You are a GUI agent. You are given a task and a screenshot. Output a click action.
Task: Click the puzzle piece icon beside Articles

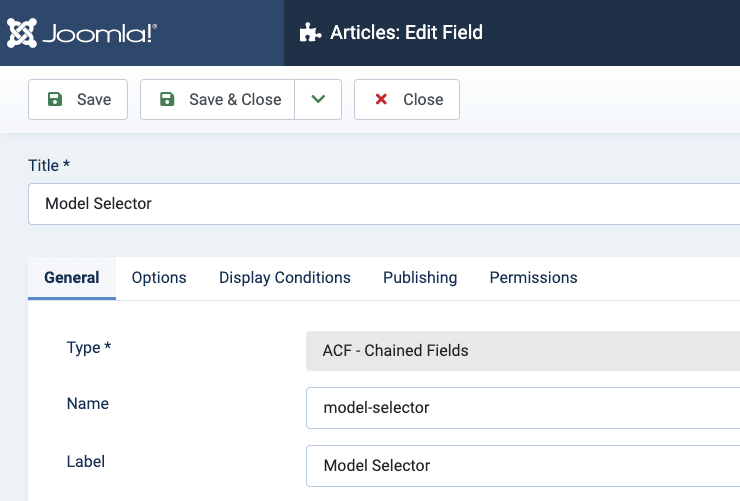311,33
